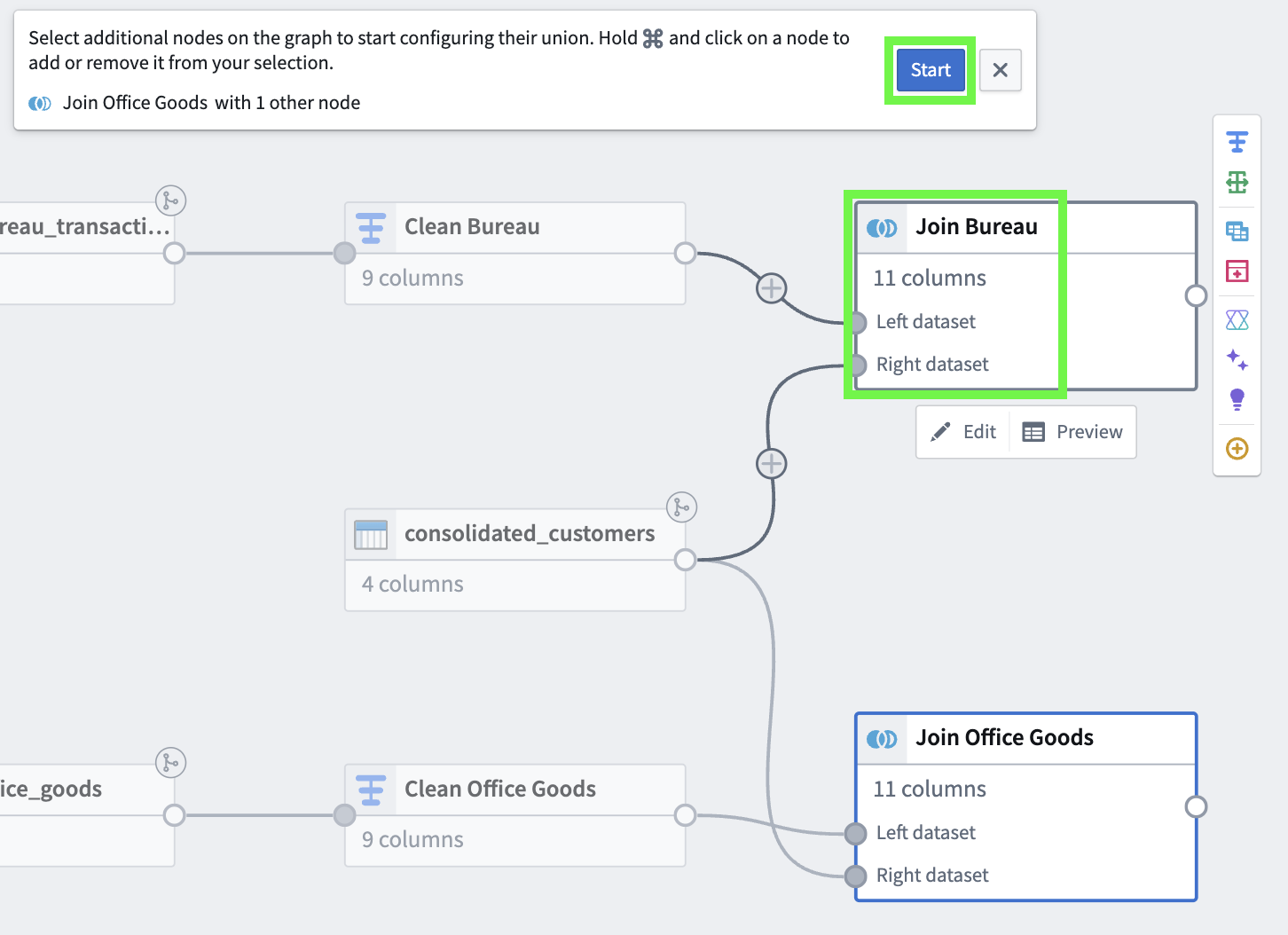This screenshot has width=1288, height=935.
Task: Click the Left dataset port on Join Office Goods
Action: point(855,833)
